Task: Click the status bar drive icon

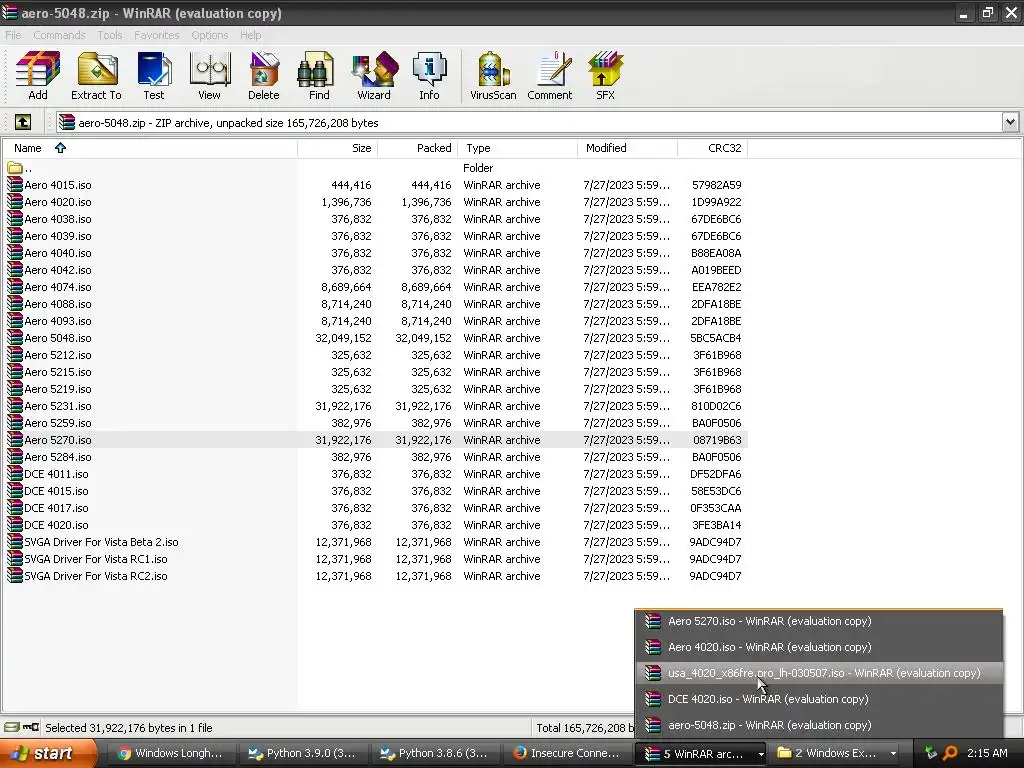Action: tap(12, 727)
